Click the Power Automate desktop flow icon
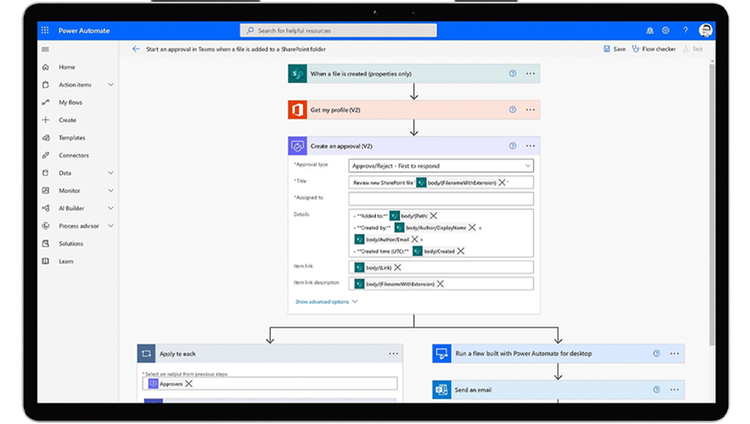This screenshot has width=750, height=424. (x=441, y=354)
